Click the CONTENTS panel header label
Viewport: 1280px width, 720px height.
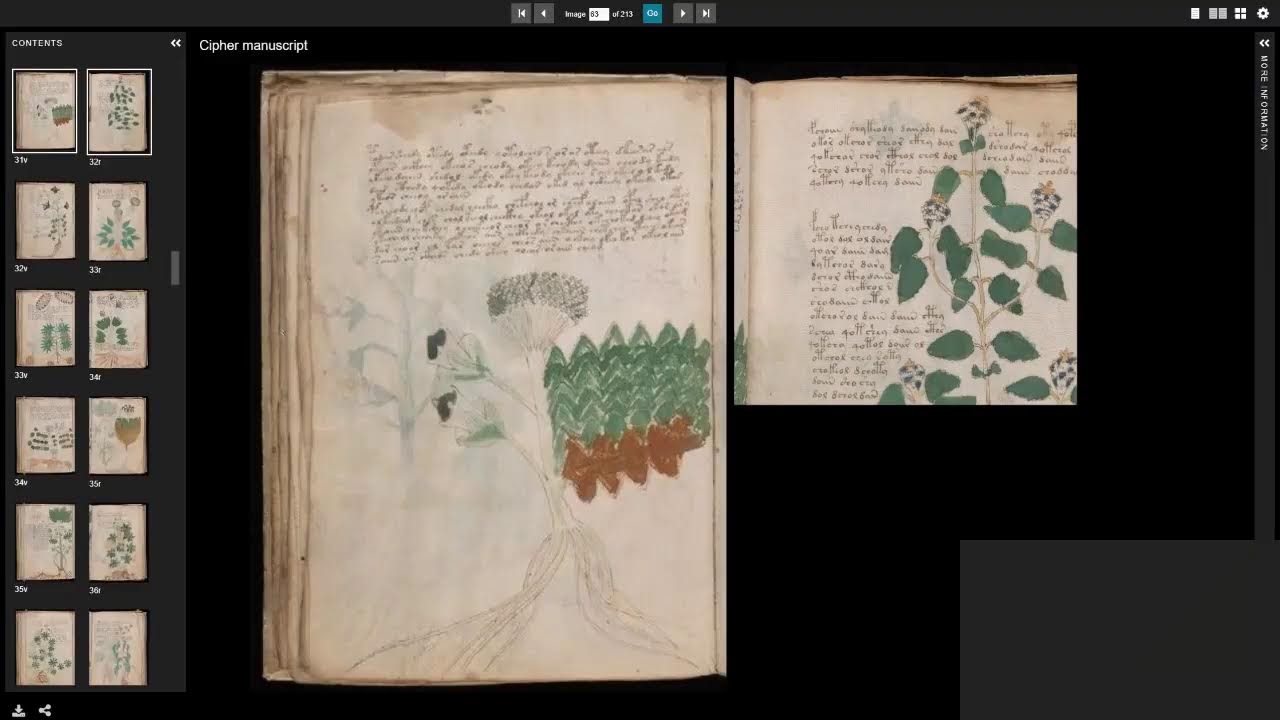click(37, 43)
